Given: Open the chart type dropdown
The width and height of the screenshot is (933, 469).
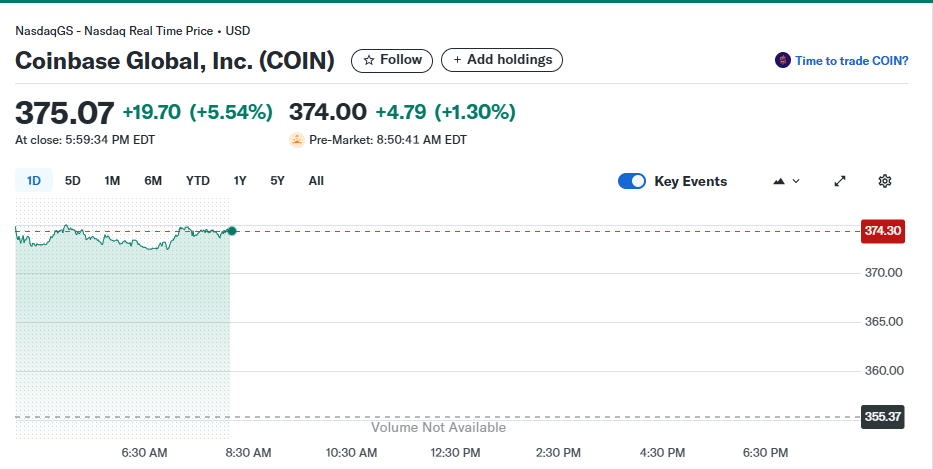Looking at the screenshot, I should 786,181.
